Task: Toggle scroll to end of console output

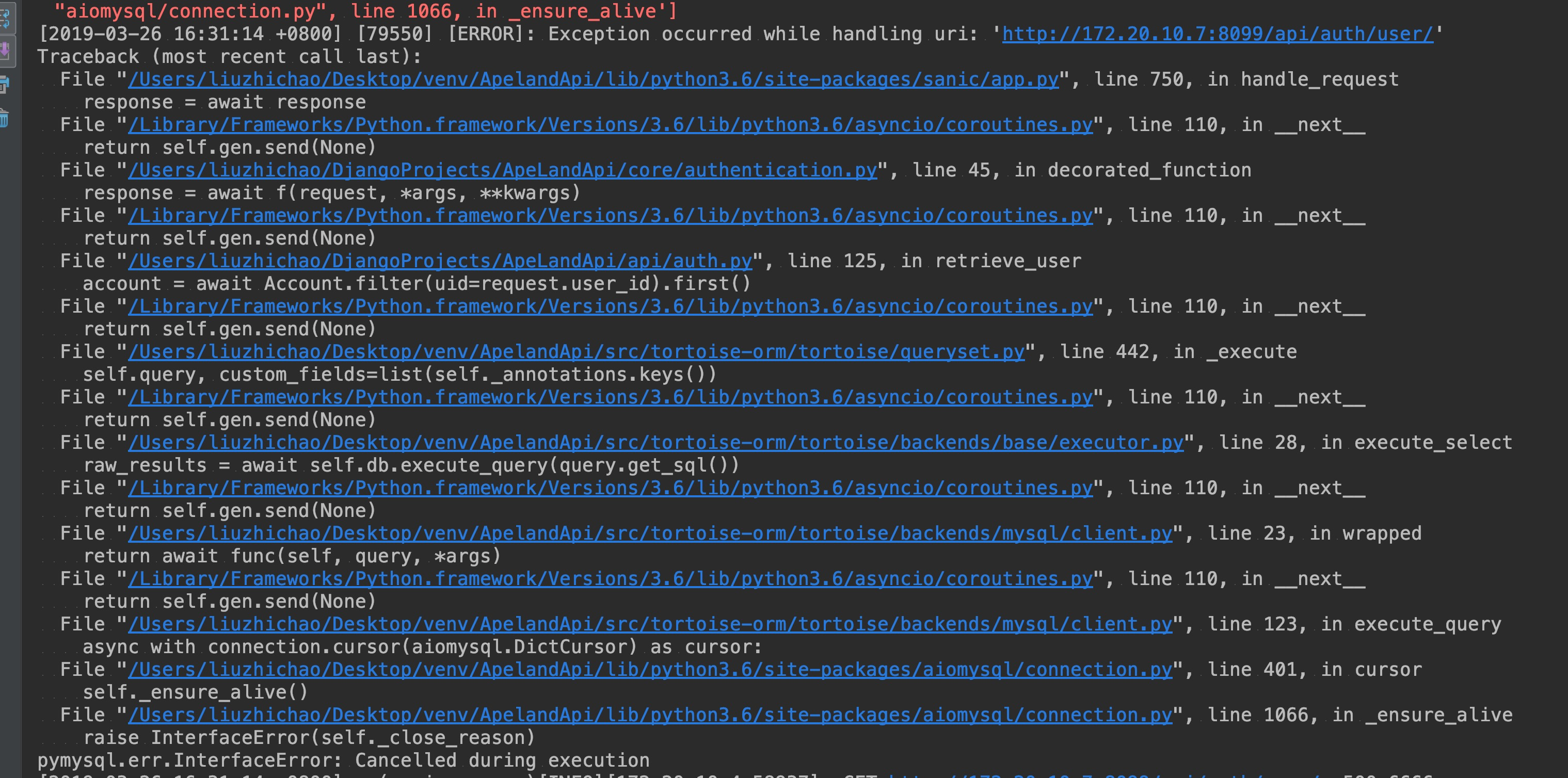Action: click(4, 51)
